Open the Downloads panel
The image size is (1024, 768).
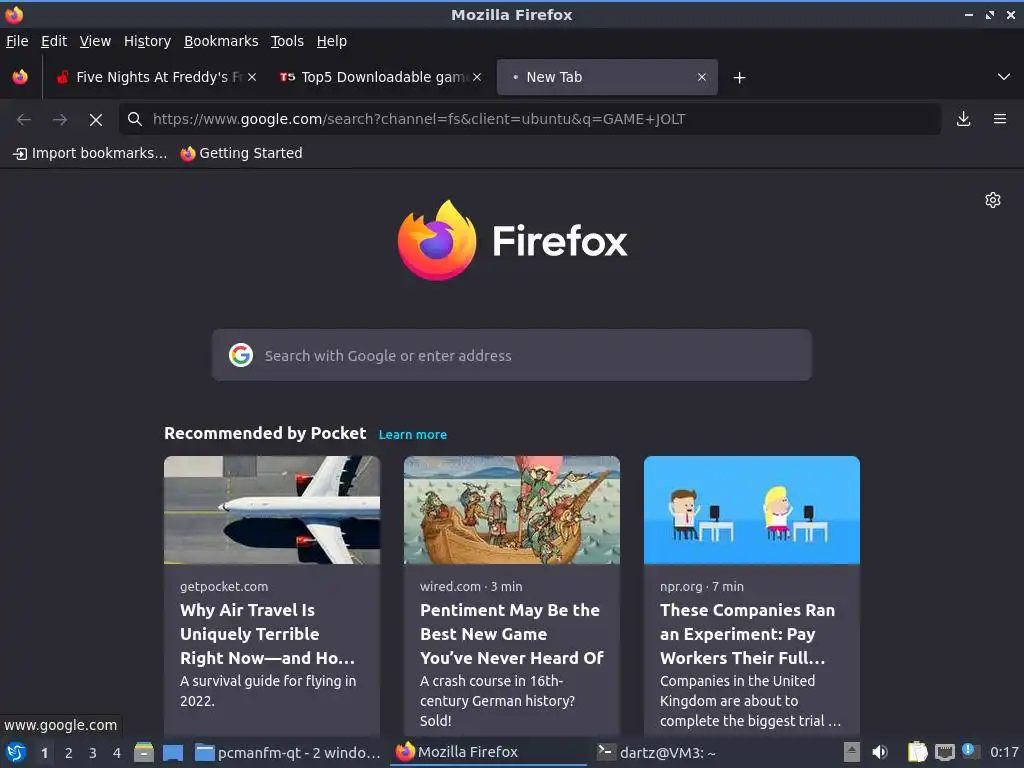[963, 119]
